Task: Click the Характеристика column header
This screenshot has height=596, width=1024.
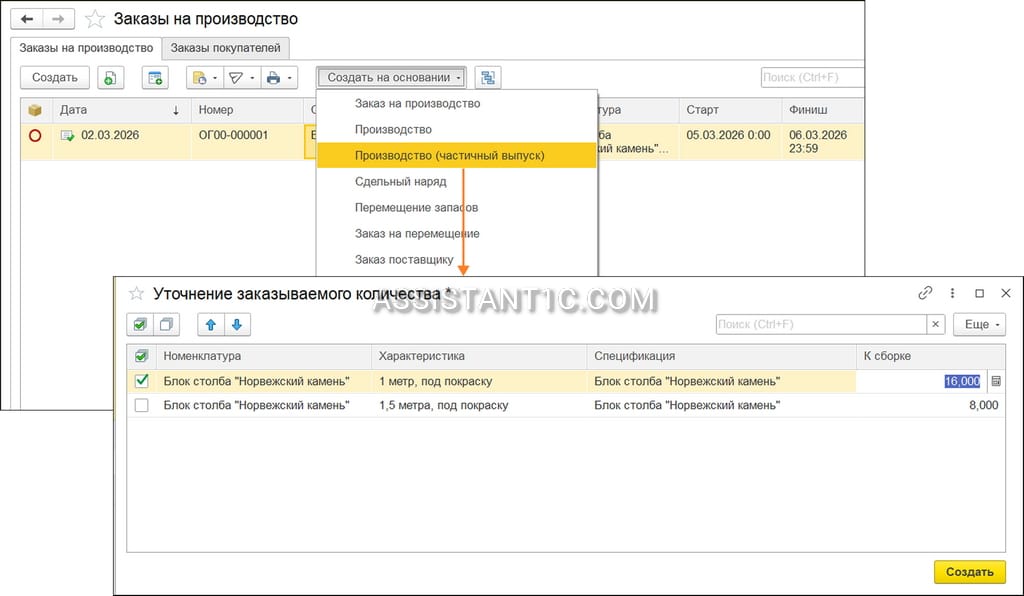Action: point(479,356)
